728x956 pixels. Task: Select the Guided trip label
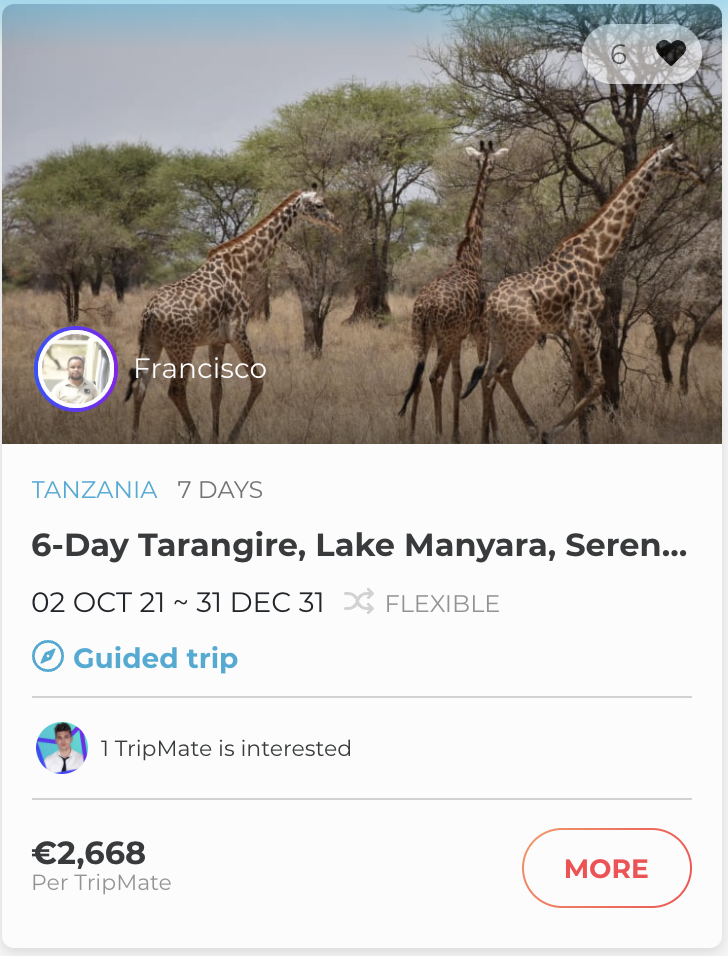[x=155, y=658]
